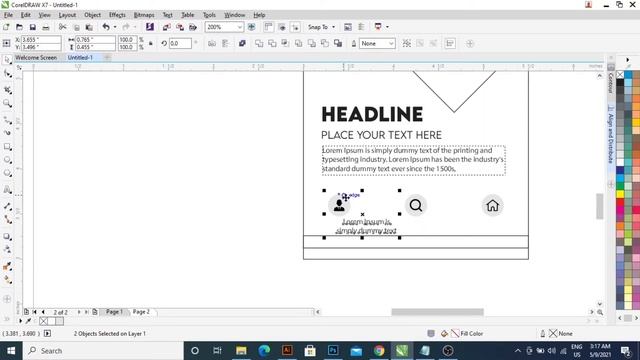Select the yellow swatch in palette
Viewport: 640px width, 360px height.
[620, 194]
